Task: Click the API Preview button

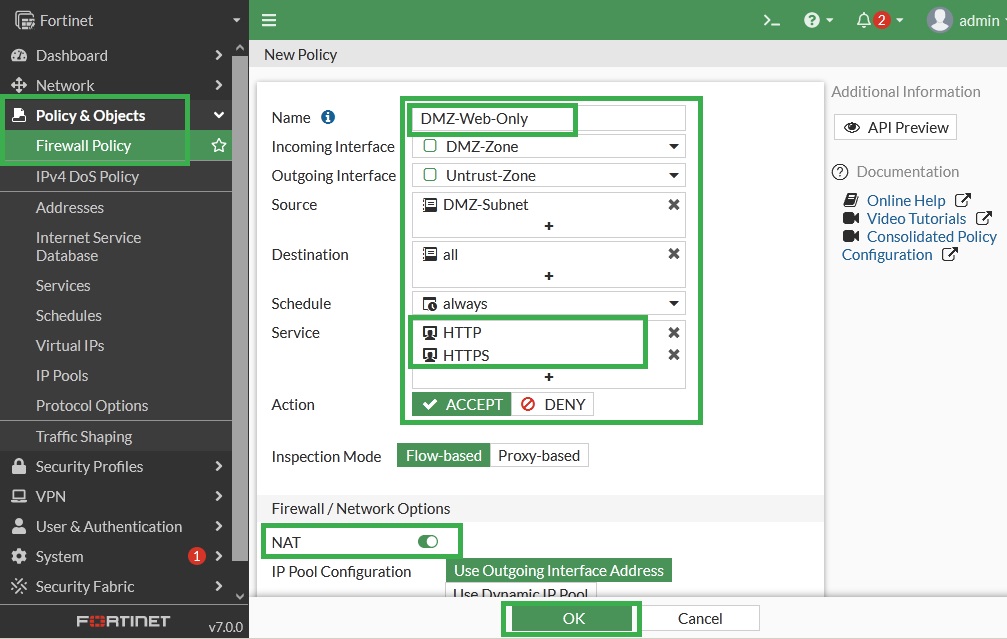Action: (x=895, y=127)
